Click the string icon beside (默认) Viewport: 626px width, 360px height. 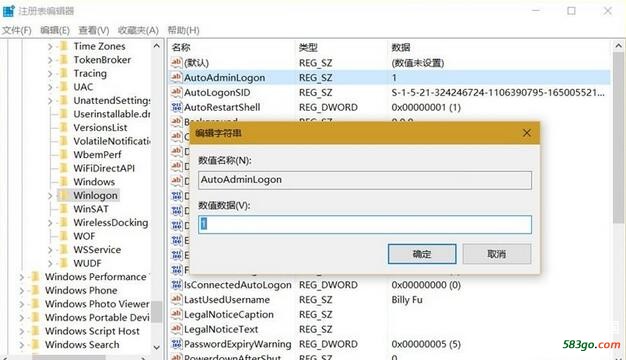pos(176,62)
